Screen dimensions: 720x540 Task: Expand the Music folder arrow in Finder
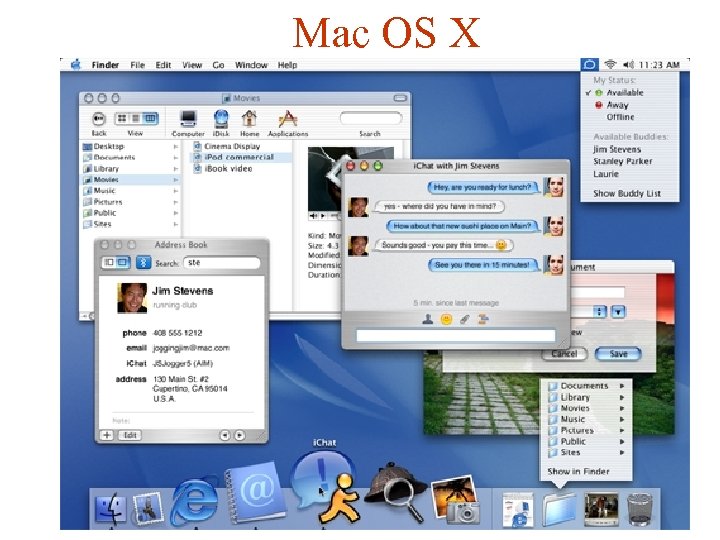click(175, 191)
